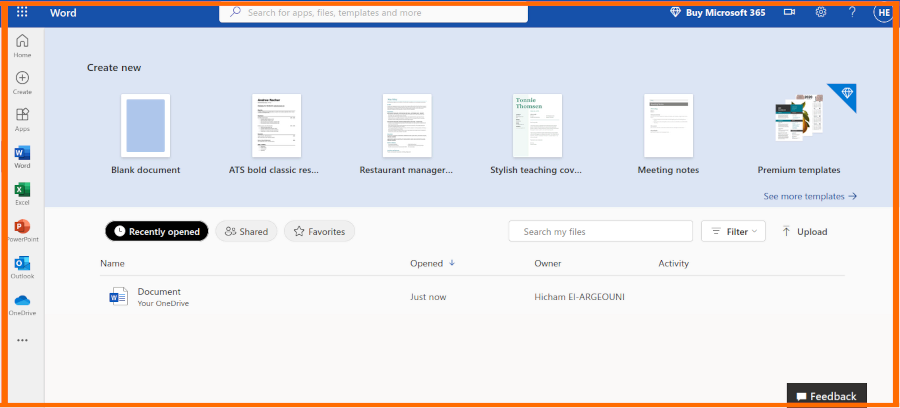Show more apps via ellipsis icon

click(x=22, y=340)
